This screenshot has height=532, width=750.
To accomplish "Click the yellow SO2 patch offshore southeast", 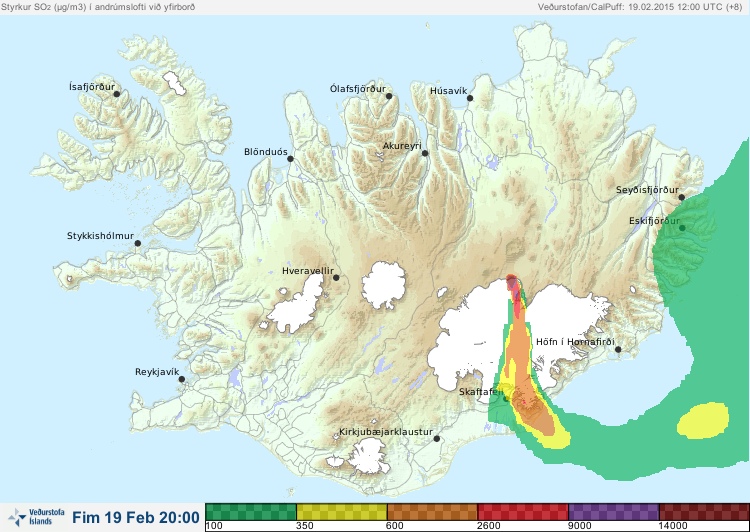I will tap(703, 421).
